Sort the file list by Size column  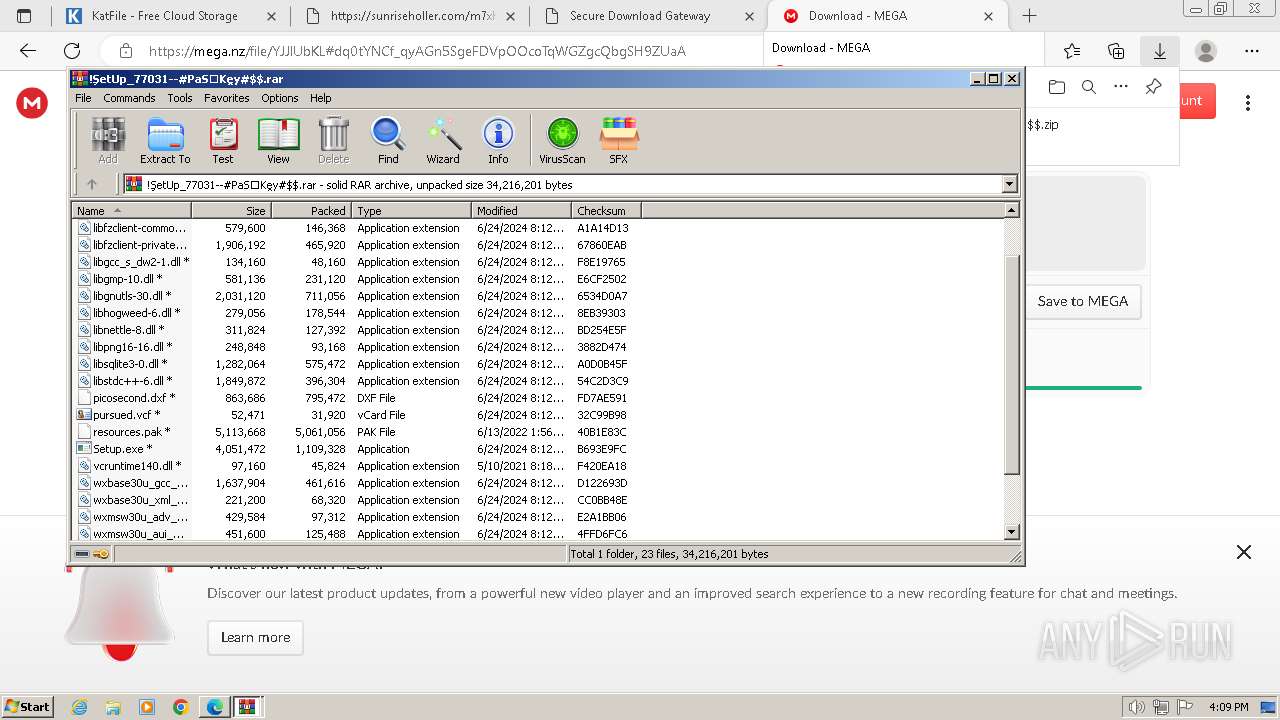(231, 210)
